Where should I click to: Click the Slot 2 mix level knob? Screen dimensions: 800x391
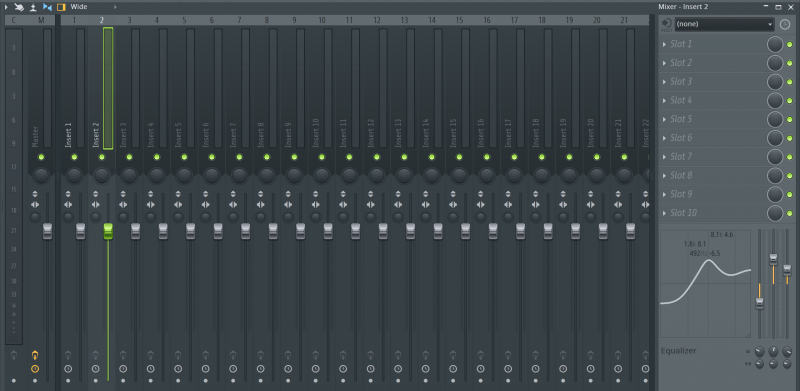point(775,63)
